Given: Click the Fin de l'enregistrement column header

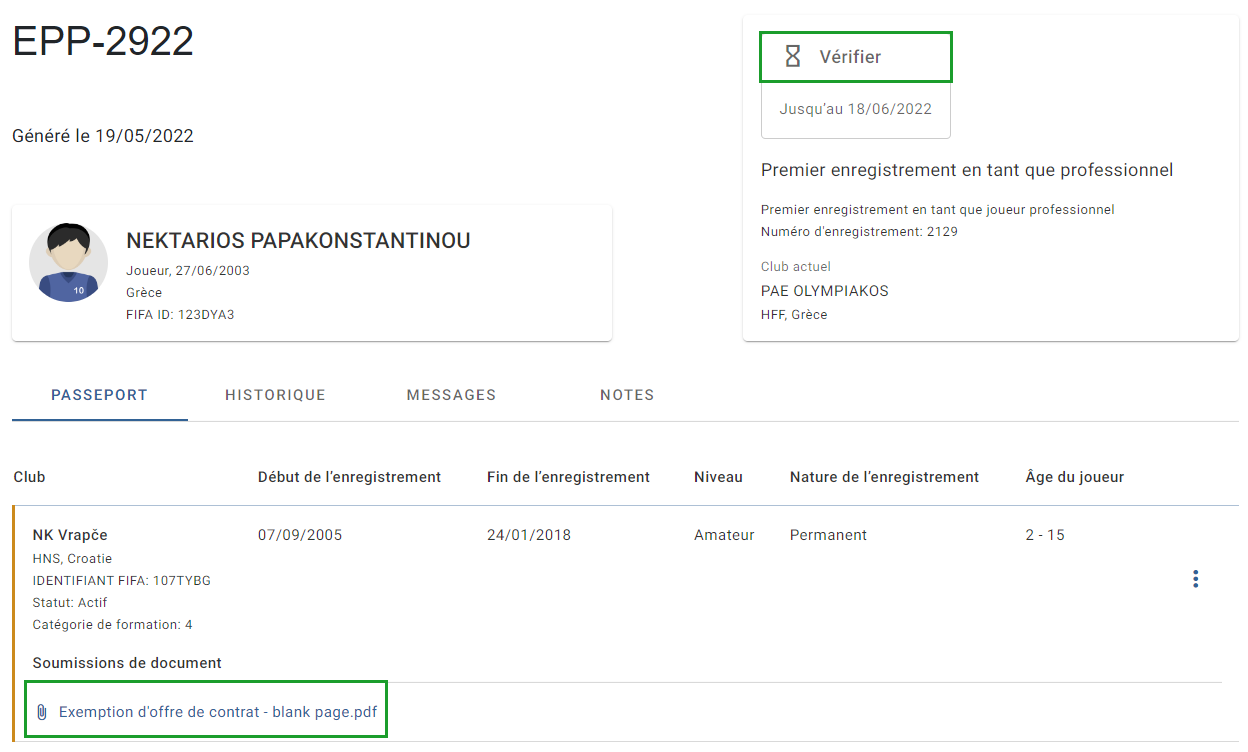Looking at the screenshot, I should tap(569, 477).
